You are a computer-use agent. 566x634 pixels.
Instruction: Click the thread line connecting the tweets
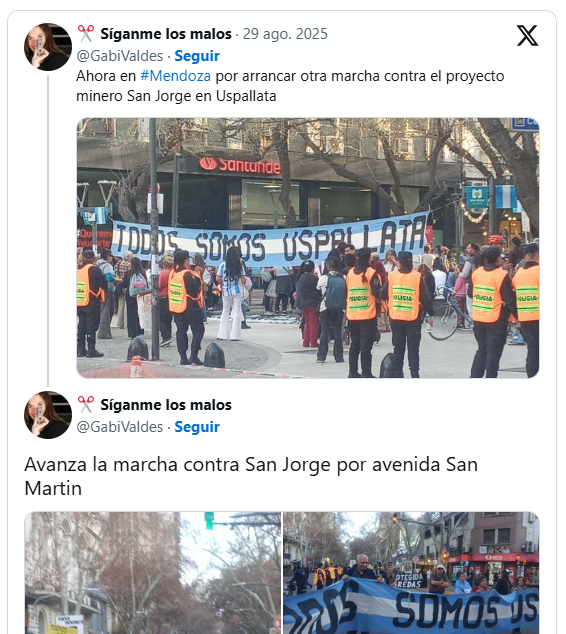(x=48, y=230)
